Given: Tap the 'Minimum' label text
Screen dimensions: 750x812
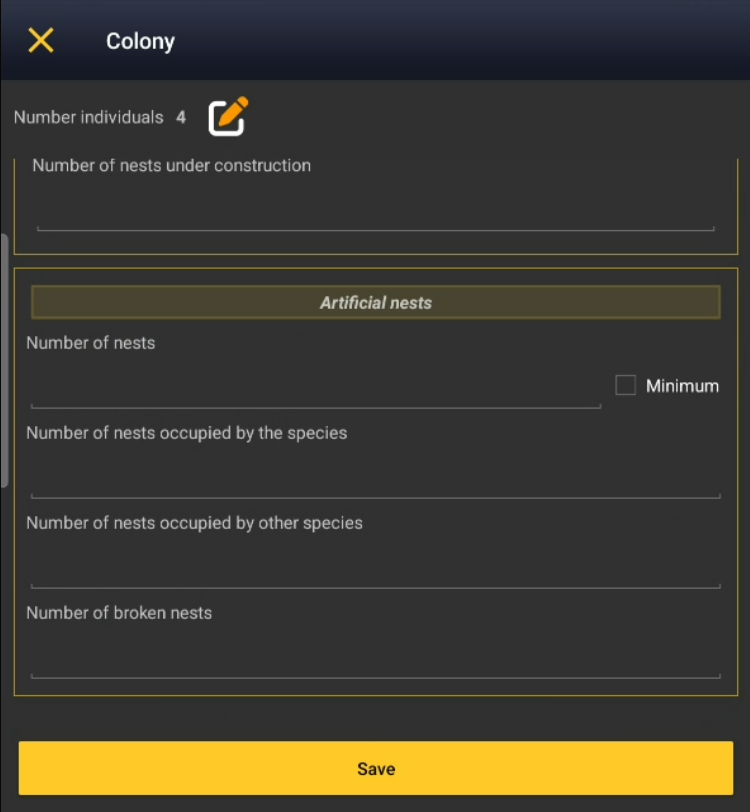Looking at the screenshot, I should point(682,386).
